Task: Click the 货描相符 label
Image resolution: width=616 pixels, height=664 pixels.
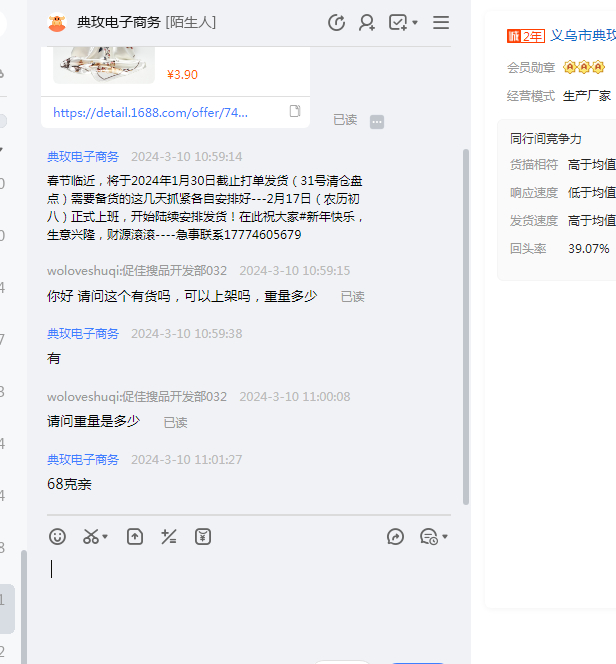Action: [x=534, y=165]
